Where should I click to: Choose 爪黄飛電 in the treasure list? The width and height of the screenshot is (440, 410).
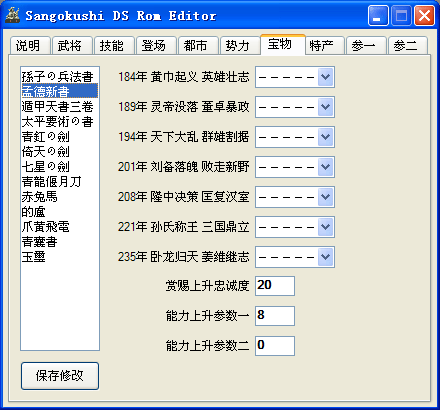(60, 226)
